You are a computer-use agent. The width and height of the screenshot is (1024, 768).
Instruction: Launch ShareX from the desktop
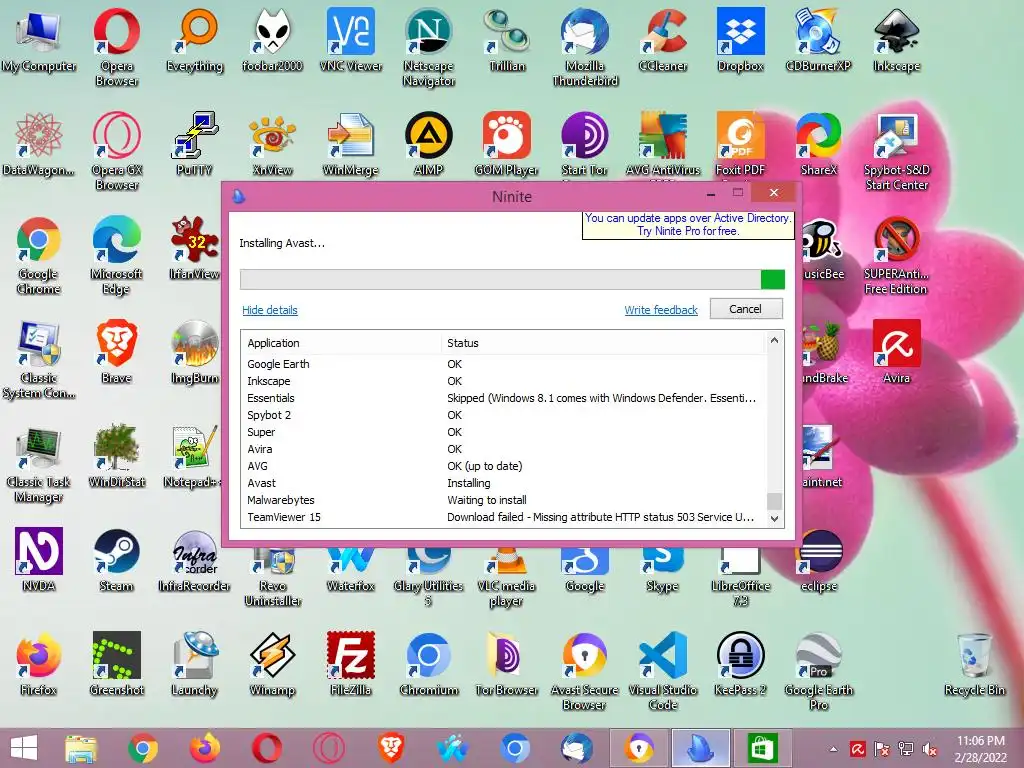pos(818,144)
